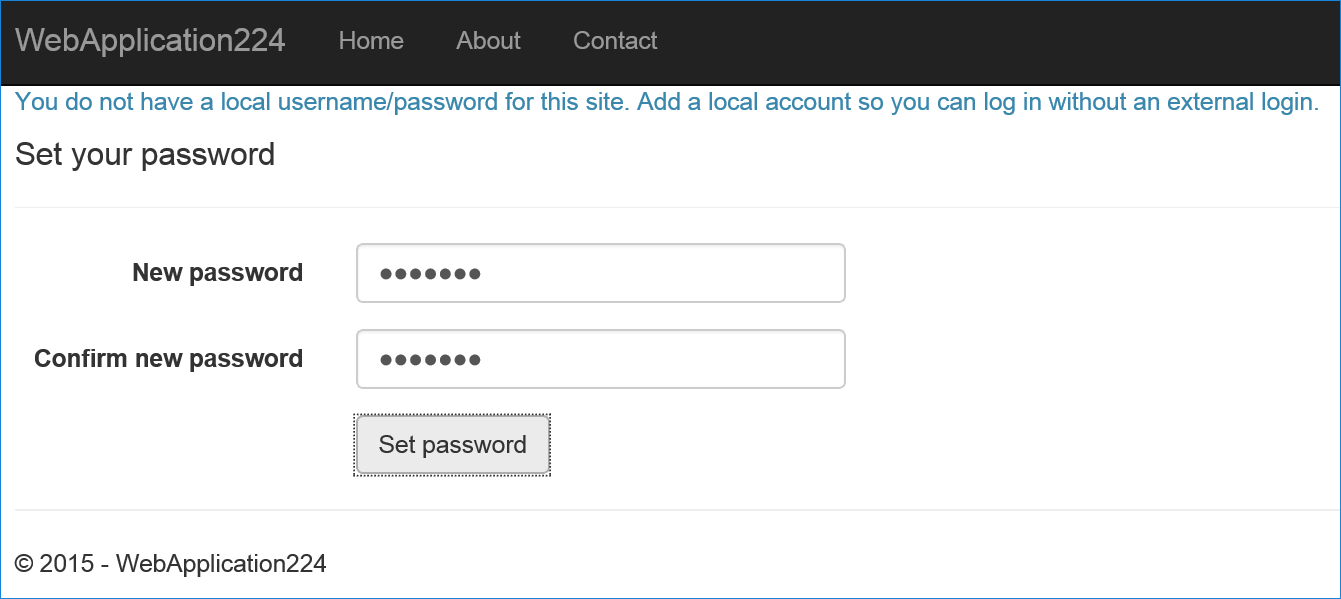This screenshot has height=599, width=1341.
Task: Click the horizontal divider under the heading
Action: (670, 205)
